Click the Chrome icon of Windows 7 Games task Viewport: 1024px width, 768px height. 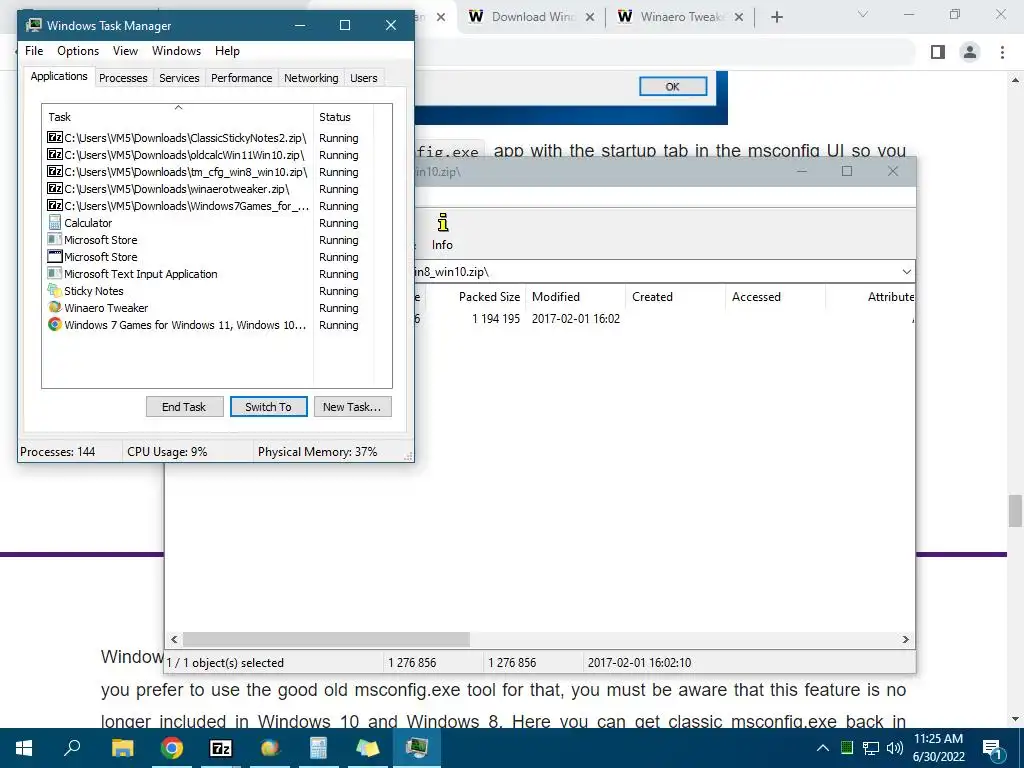pos(55,325)
